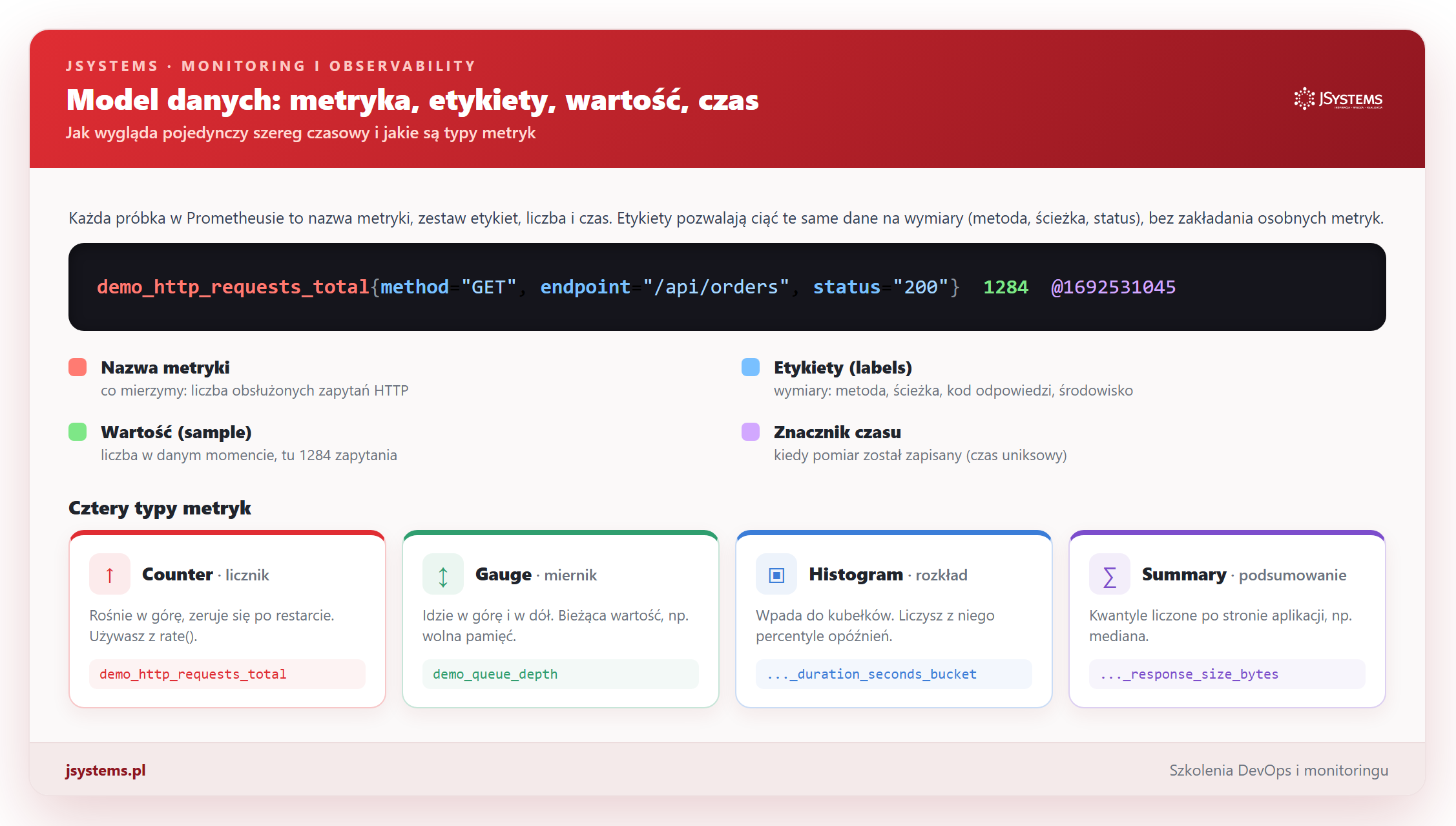Image resolution: width=1456 pixels, height=826 pixels.
Task: Click the endpoint="/api/orders" label in code block
Action: coord(665,287)
